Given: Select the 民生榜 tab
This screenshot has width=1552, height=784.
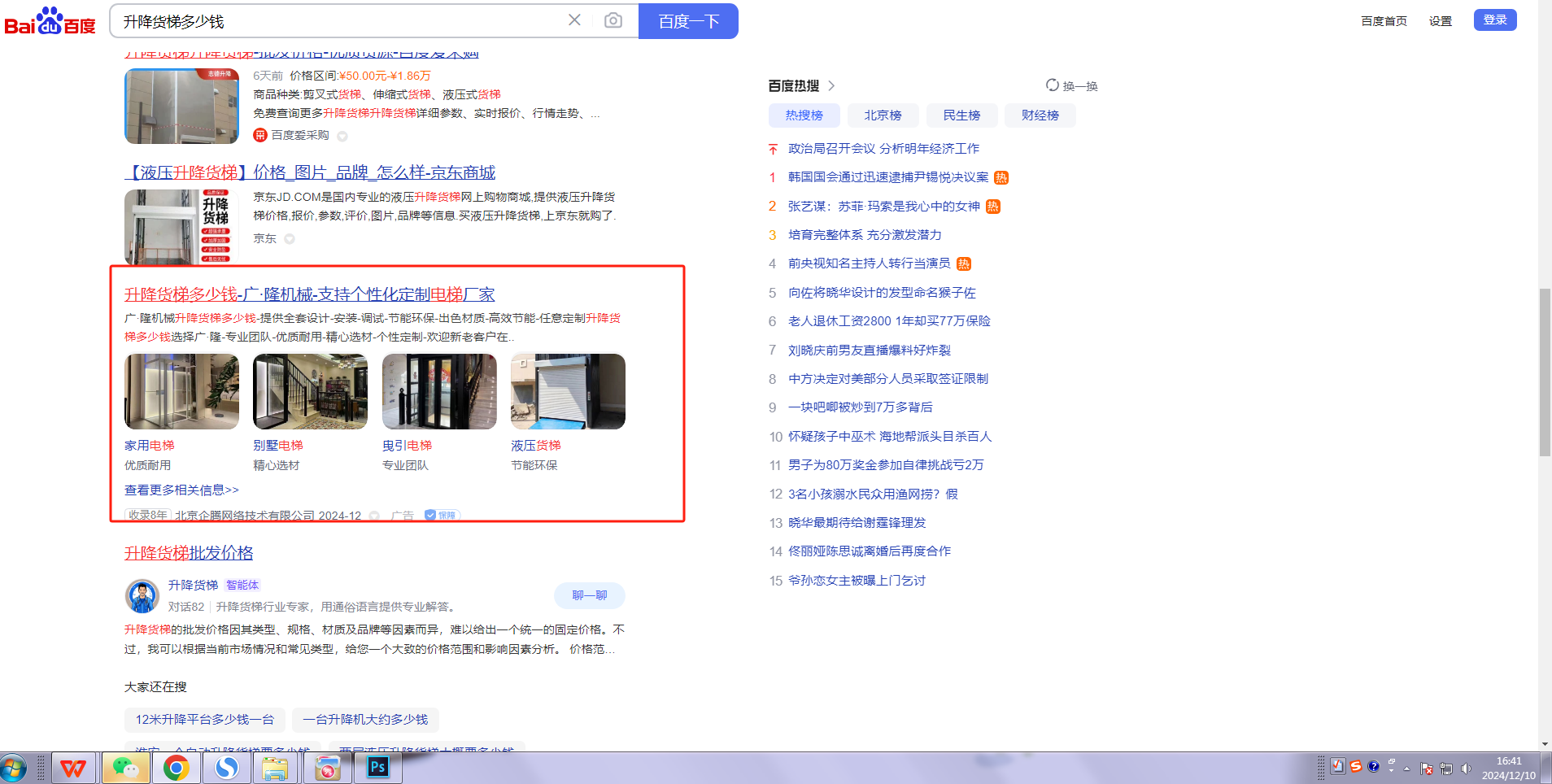Looking at the screenshot, I should (961, 115).
